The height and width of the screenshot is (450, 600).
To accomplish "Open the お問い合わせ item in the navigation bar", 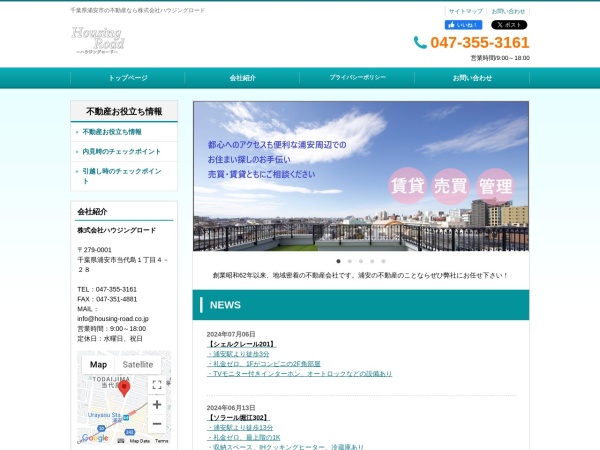I will [x=472, y=78].
